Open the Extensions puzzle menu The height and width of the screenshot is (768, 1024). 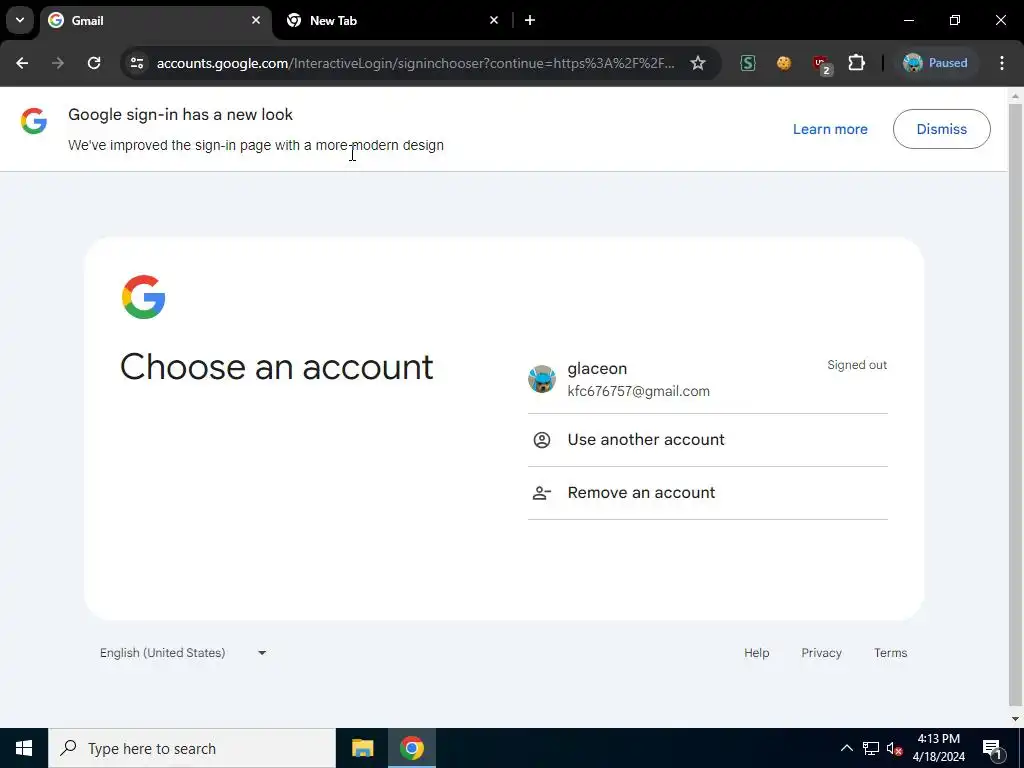pos(856,63)
